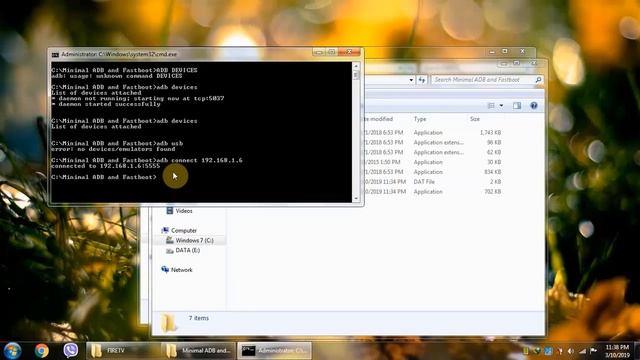Change view icon in Explorer toolbar
This screenshot has height=360, width=640.
coord(491,106)
